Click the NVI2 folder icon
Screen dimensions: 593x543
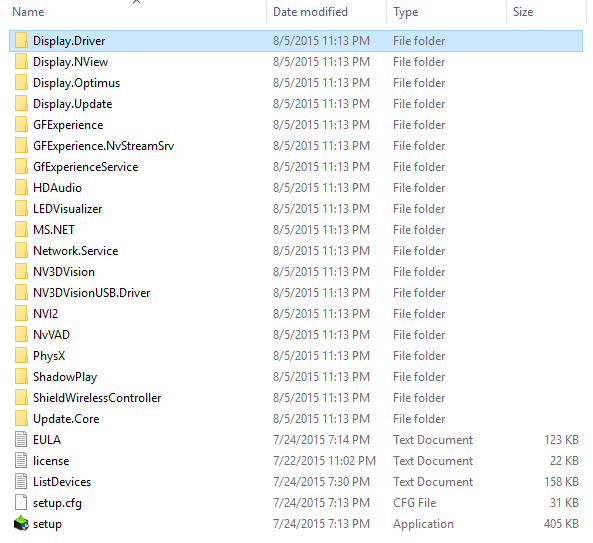coord(21,313)
